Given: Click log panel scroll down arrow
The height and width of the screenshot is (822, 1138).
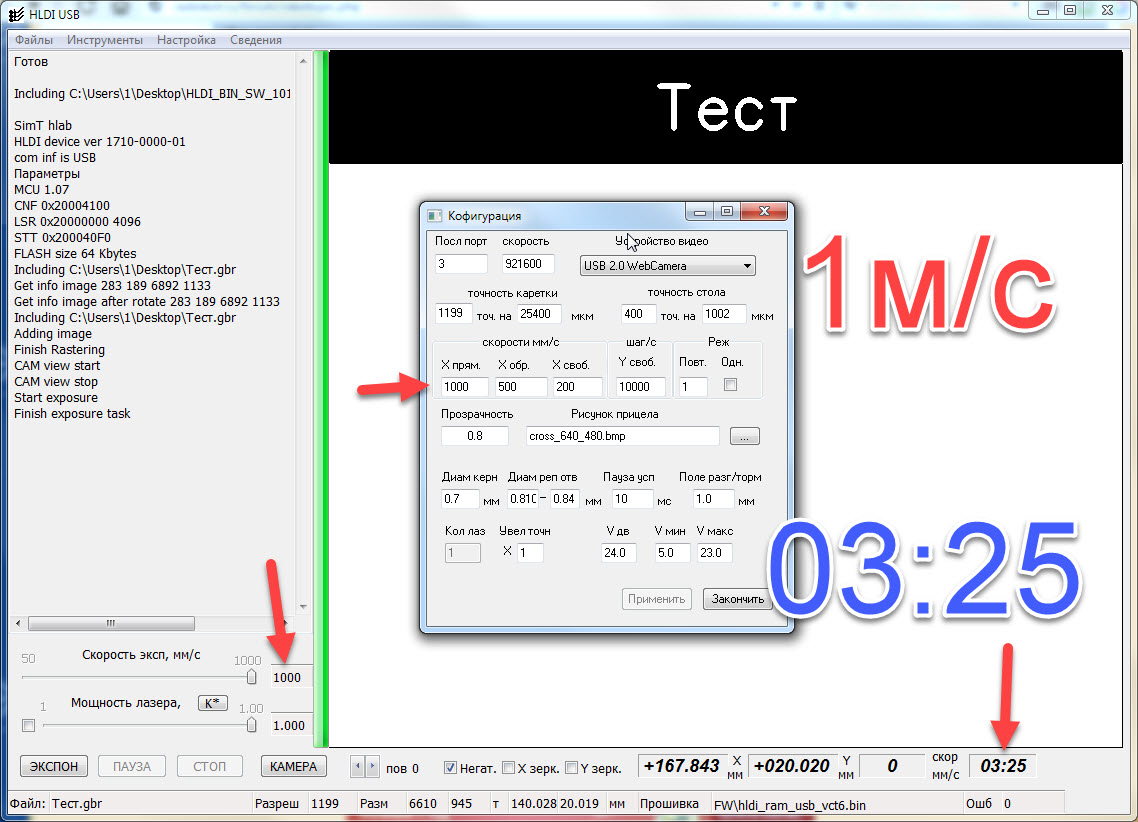Looking at the screenshot, I should 303,607.
